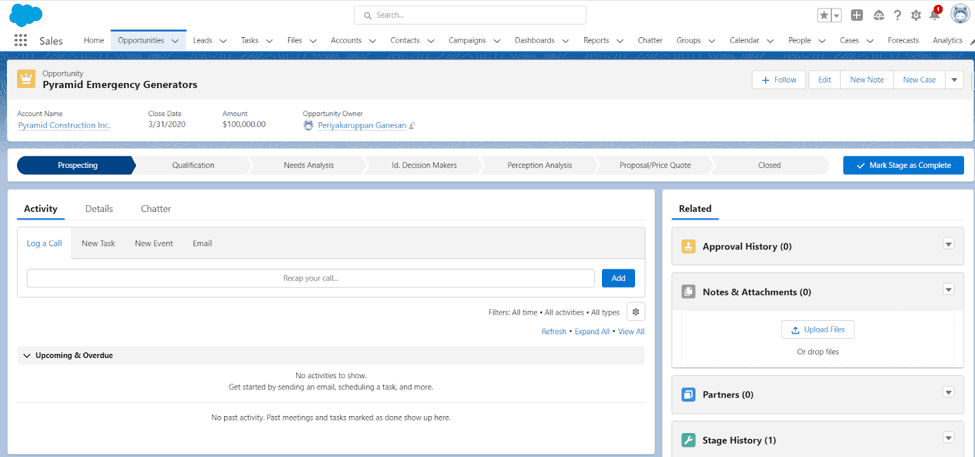Screen dimensions: 975x457
Task: Open the Notes & Attachments actions dropdown
Action: [x=948, y=289]
